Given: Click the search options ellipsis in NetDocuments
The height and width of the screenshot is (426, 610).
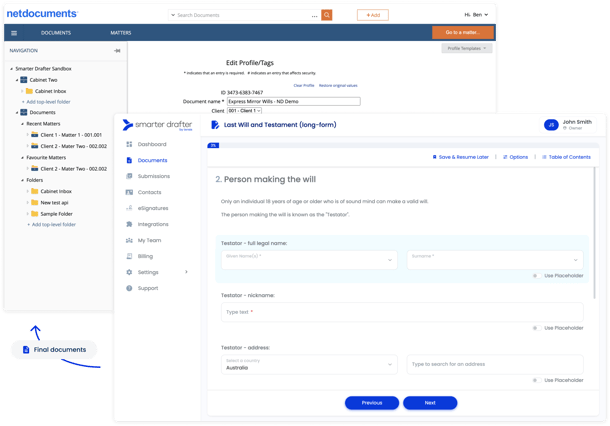Looking at the screenshot, I should [x=314, y=16].
